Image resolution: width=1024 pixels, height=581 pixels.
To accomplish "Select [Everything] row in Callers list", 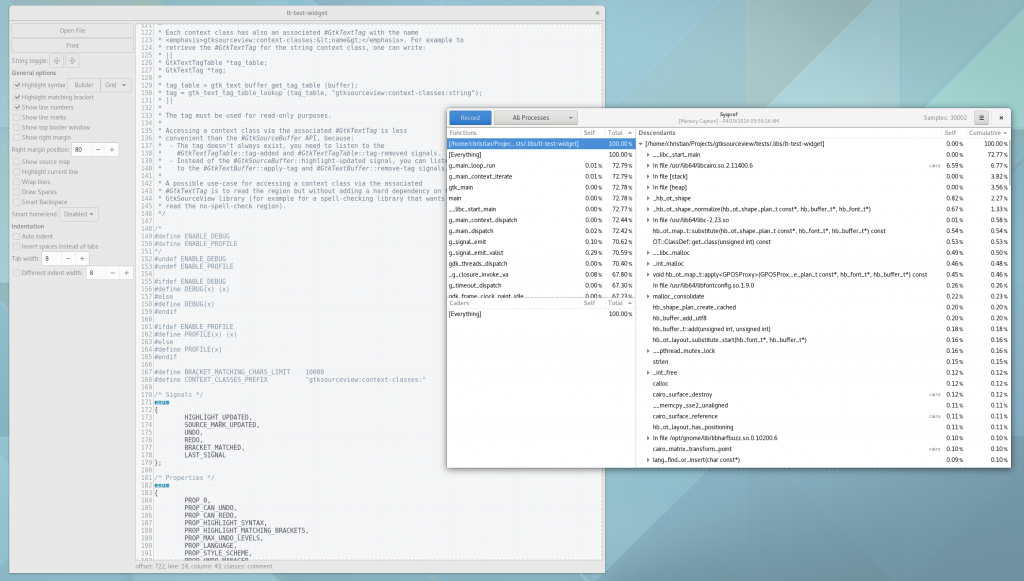I will click(x=541, y=314).
